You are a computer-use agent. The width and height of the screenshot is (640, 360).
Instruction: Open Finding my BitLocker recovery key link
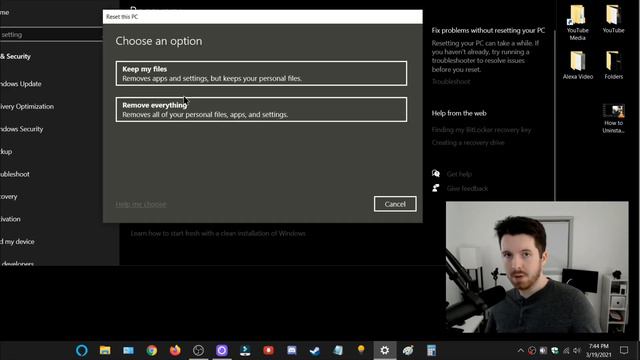point(482,130)
